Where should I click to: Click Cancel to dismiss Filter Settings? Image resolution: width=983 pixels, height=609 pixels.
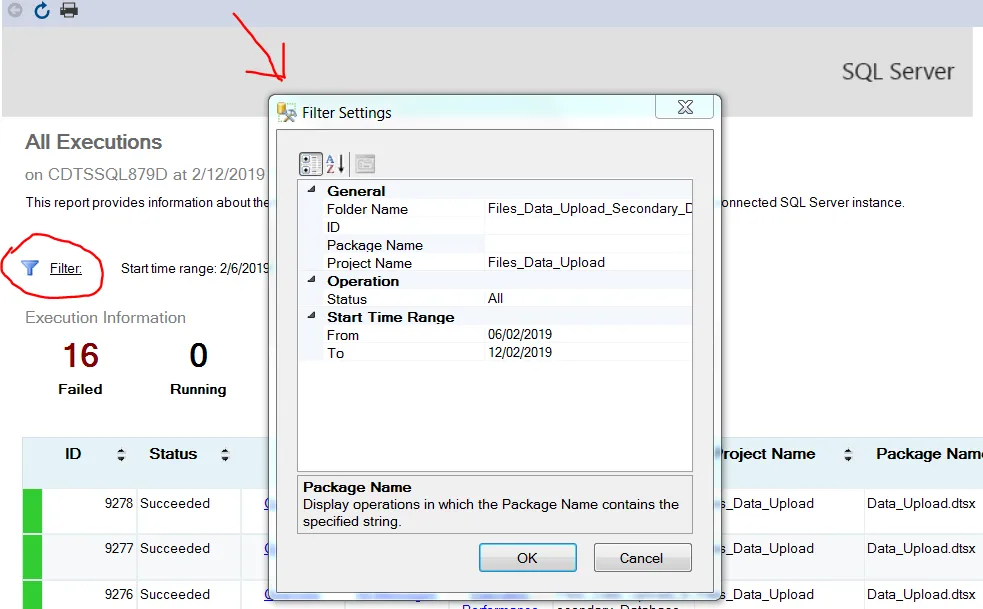point(642,558)
